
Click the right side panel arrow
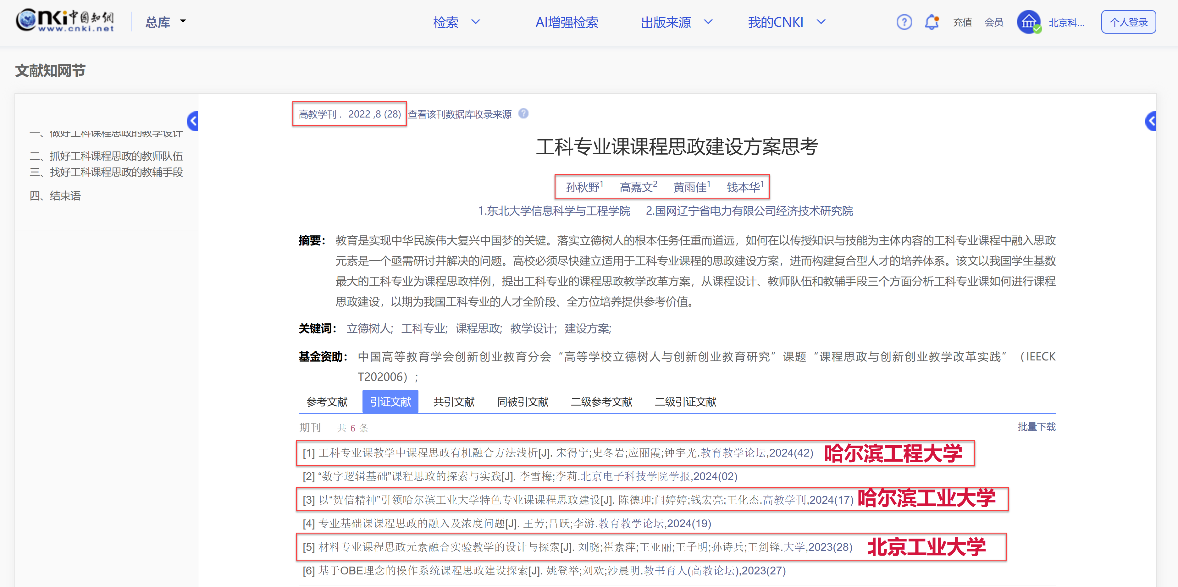click(x=1151, y=121)
